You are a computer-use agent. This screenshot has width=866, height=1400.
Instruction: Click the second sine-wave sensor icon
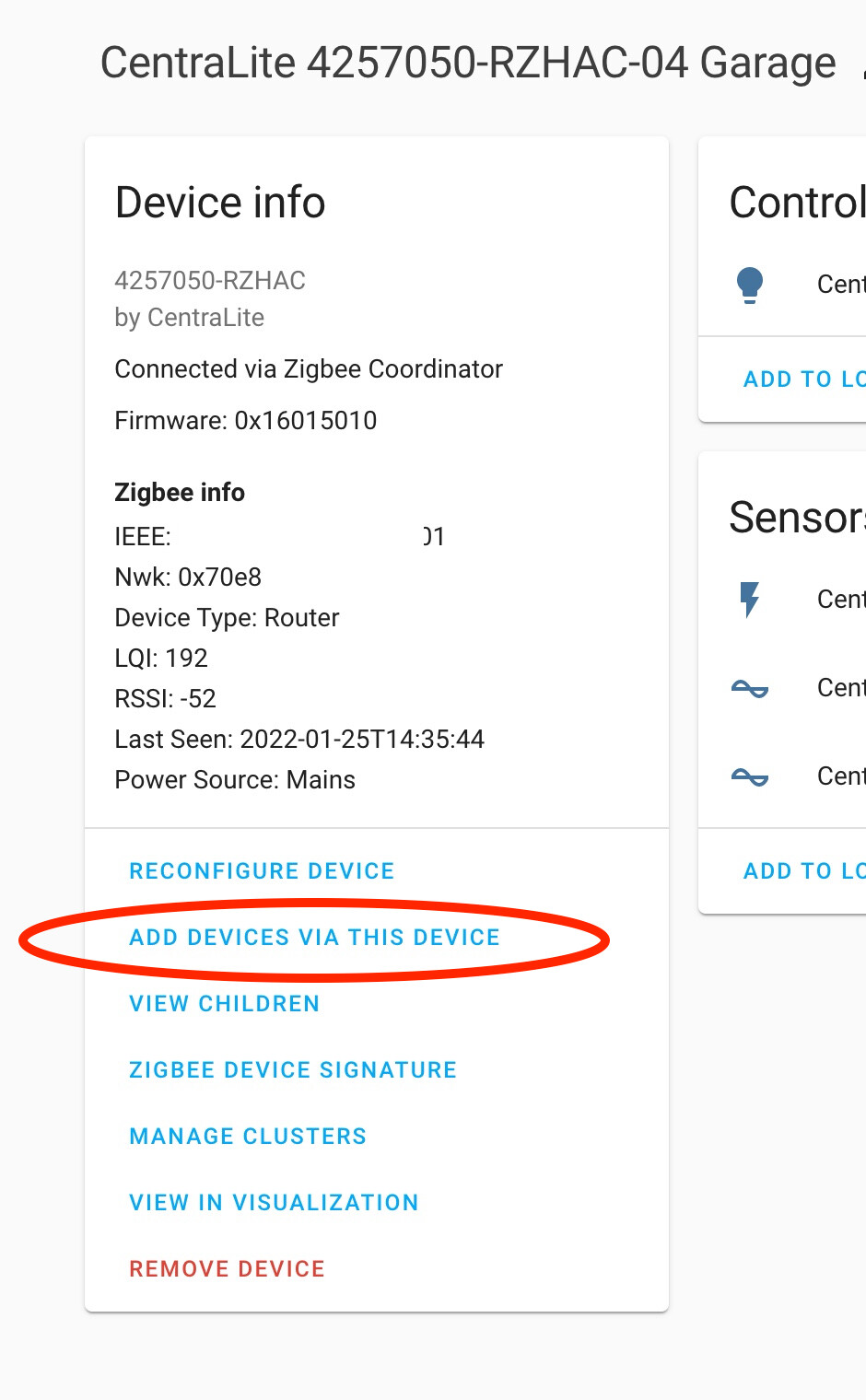(x=750, y=777)
